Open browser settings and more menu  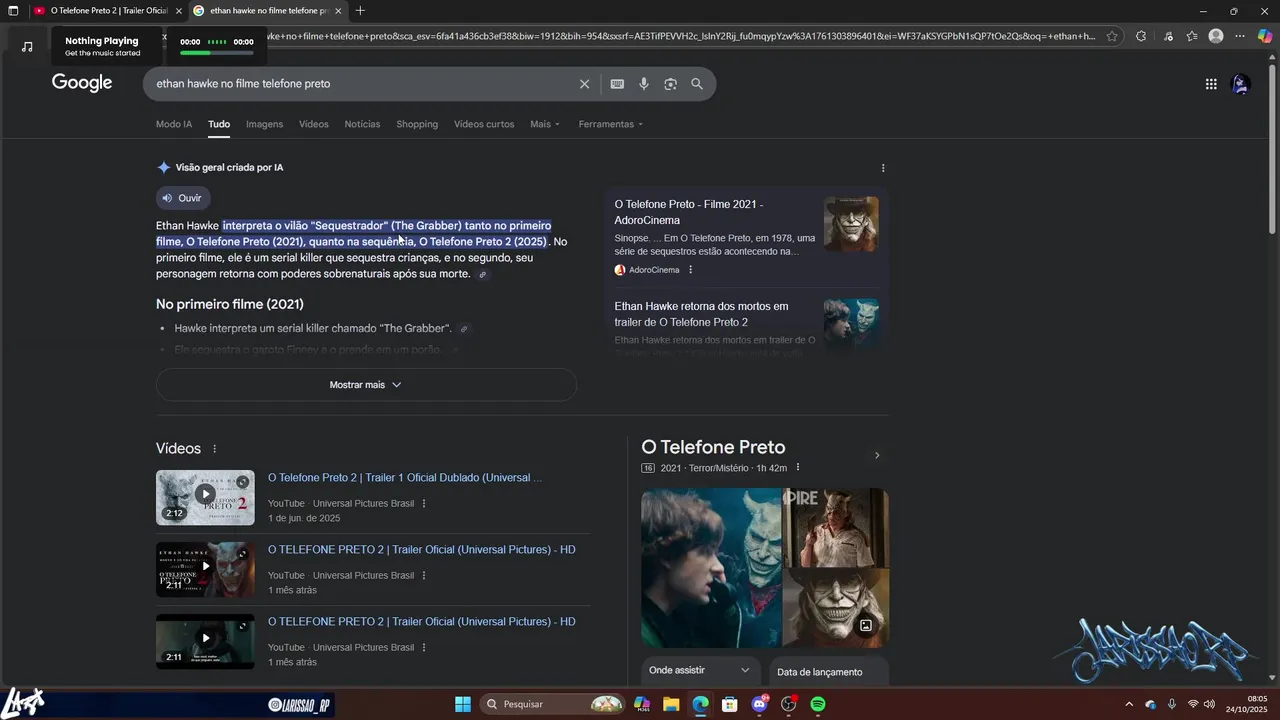[x=1240, y=36]
